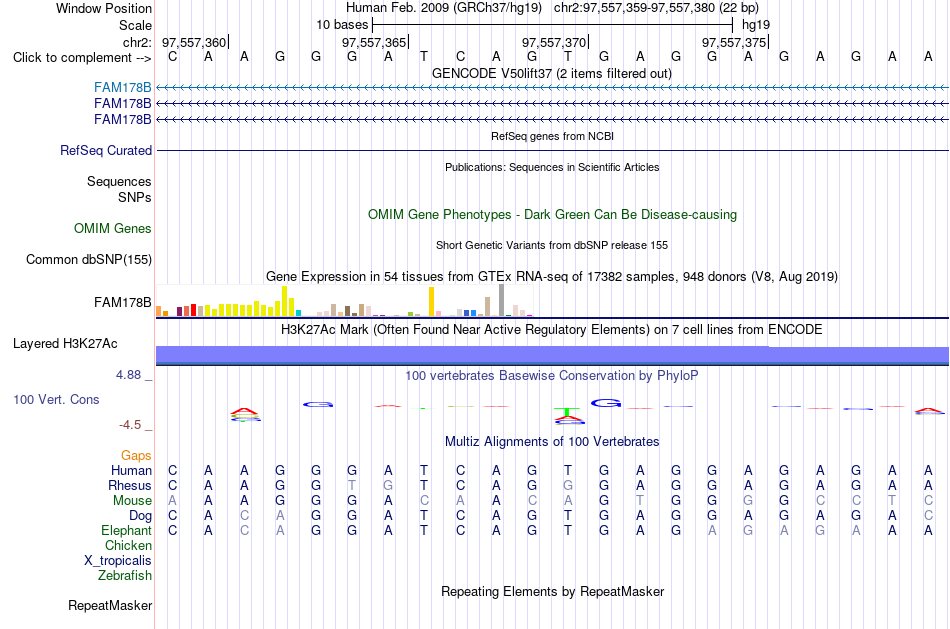Select the 'Human' species label
The height and width of the screenshot is (629, 950).
131,471
